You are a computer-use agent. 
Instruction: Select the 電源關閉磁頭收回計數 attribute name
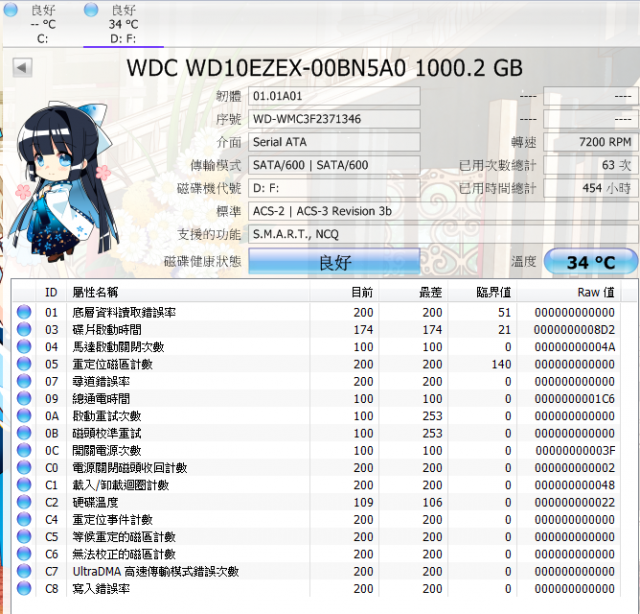point(130,468)
